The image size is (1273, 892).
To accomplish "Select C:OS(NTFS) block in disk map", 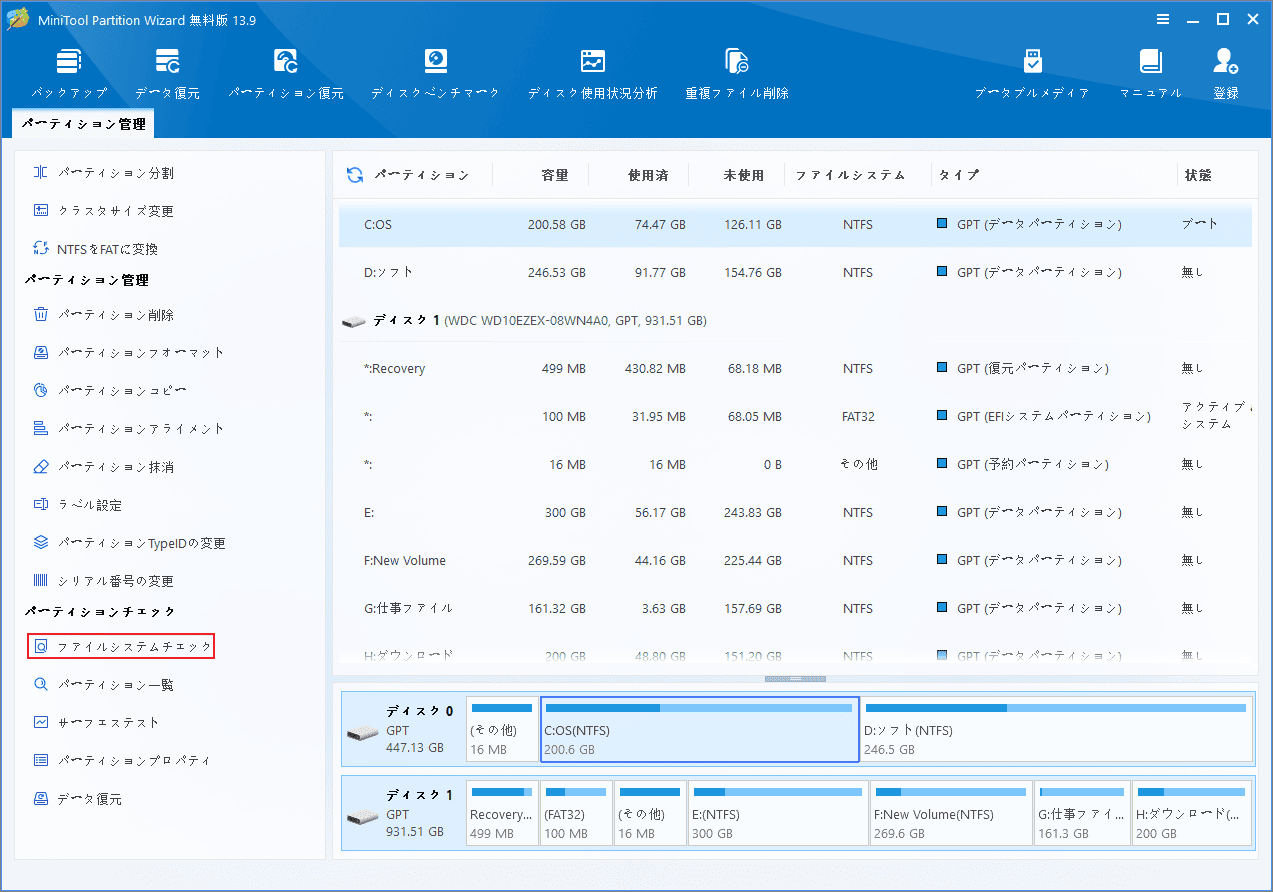I will tap(699, 730).
